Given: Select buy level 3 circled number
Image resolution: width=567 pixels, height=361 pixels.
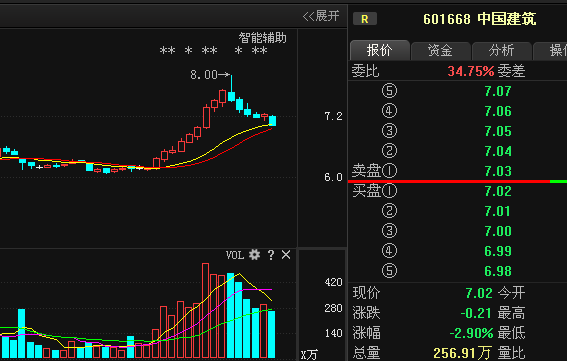Looking at the screenshot, I should [389, 231].
